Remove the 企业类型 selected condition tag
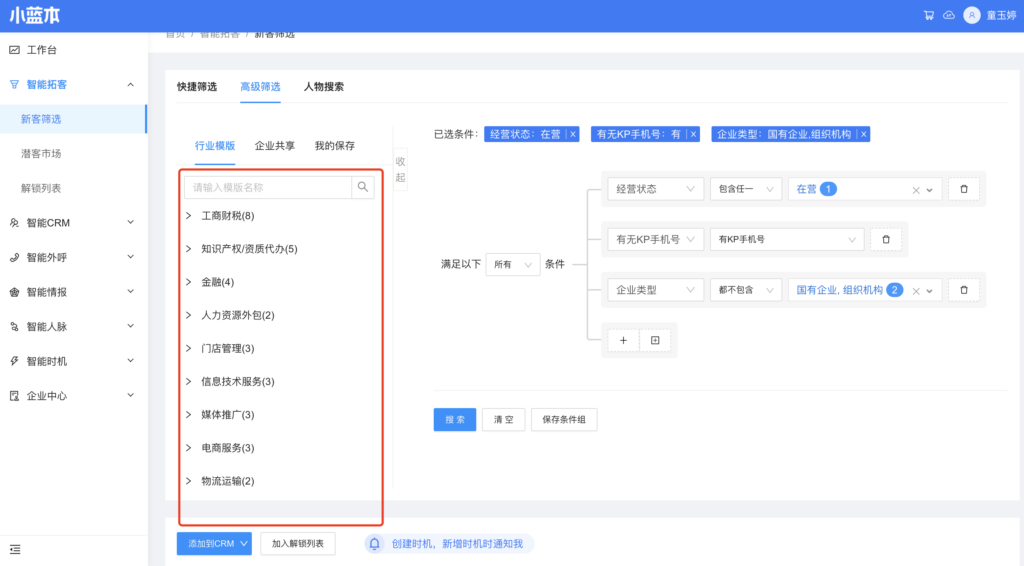This screenshot has height=566, width=1024. click(863, 134)
